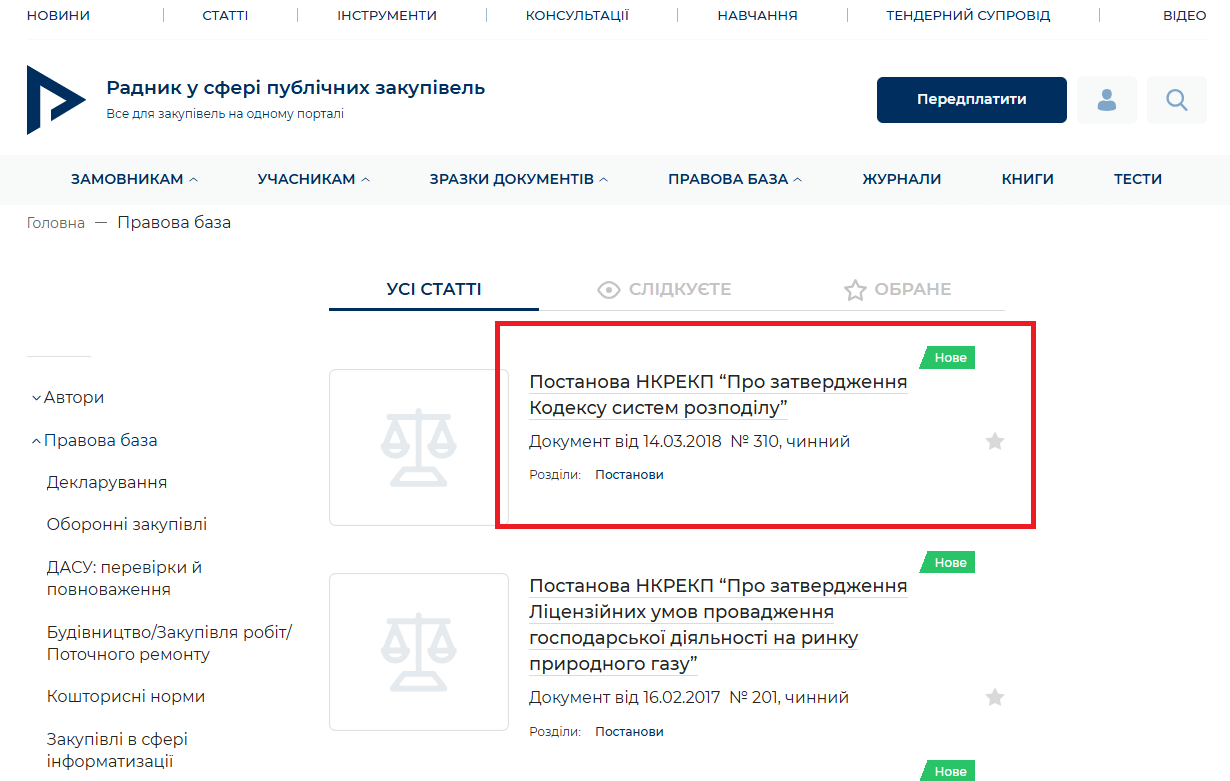
Task: Star the Кодексу систем розподілу document
Action: point(994,441)
